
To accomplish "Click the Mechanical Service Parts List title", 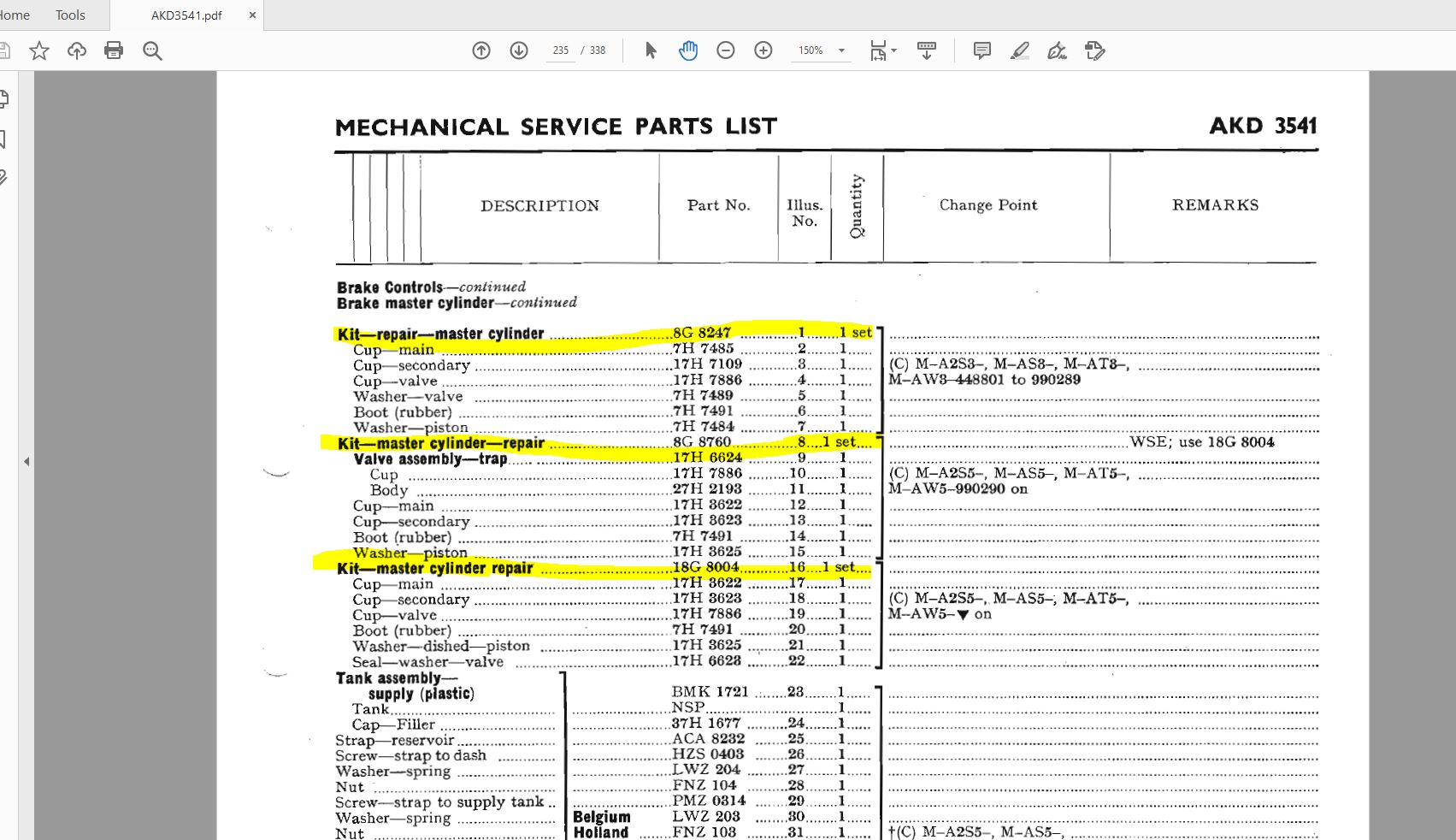I will [556, 127].
